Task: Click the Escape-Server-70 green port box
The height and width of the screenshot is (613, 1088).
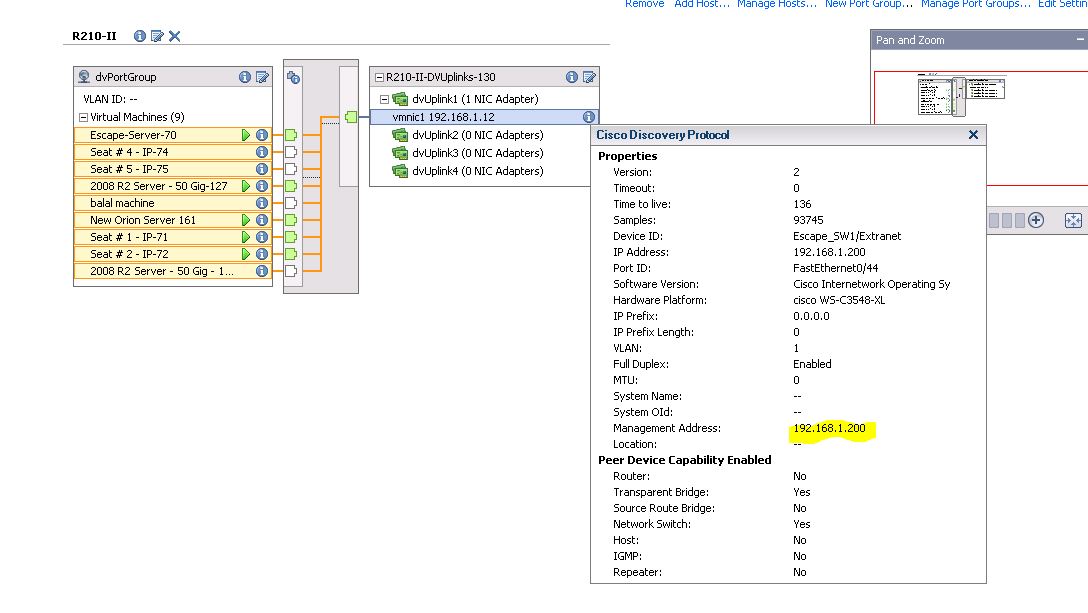Action: pos(291,135)
